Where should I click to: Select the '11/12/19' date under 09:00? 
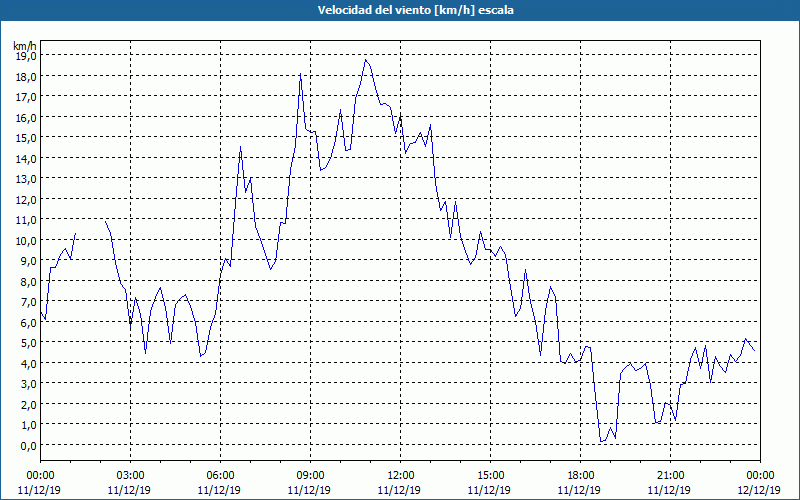[x=309, y=490]
